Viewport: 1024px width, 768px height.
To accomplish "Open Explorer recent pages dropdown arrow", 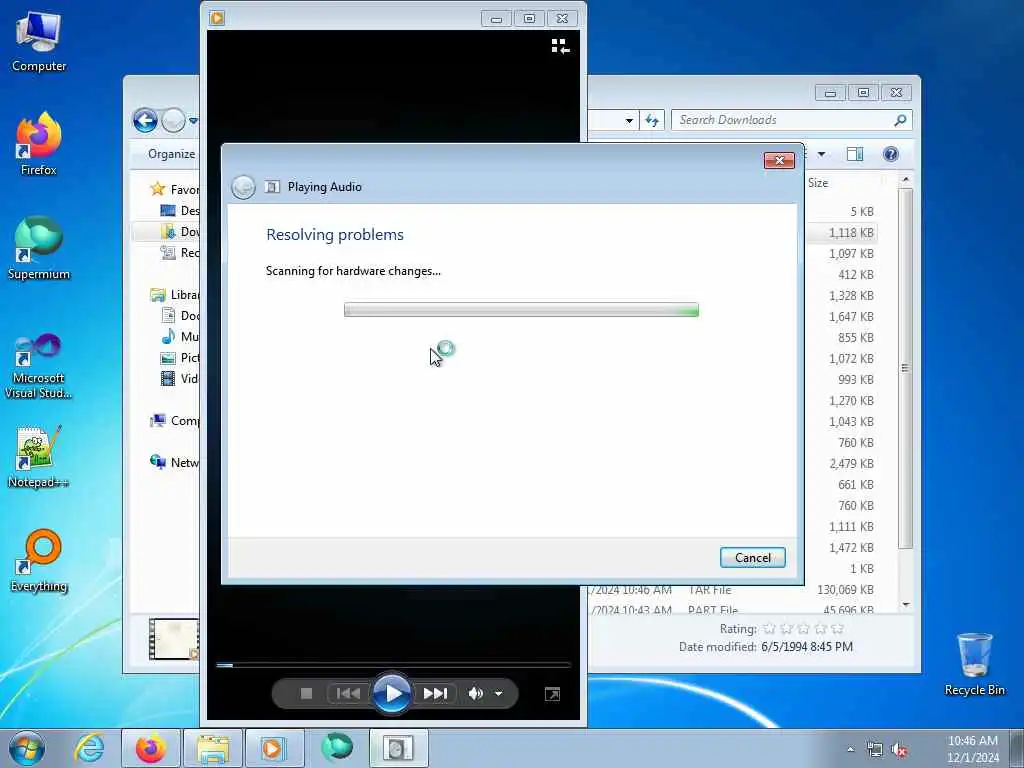I will [x=193, y=121].
